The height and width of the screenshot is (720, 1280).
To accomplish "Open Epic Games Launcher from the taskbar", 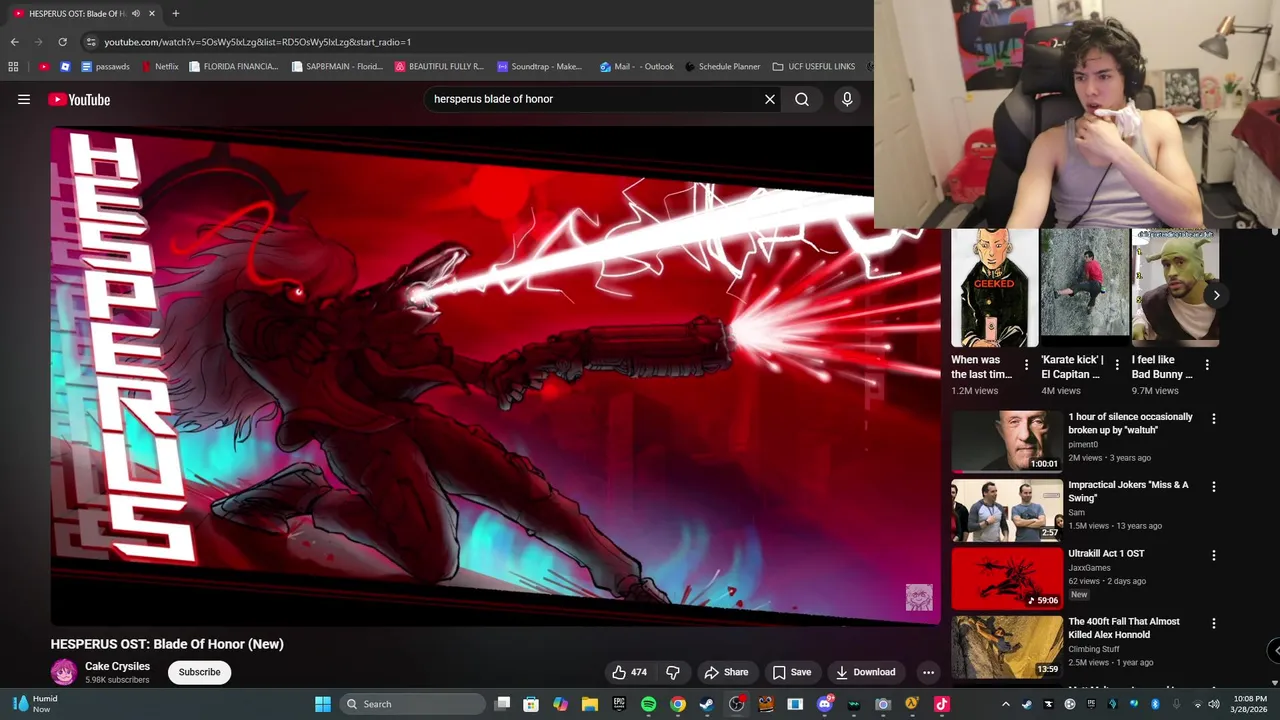I will coord(619,704).
